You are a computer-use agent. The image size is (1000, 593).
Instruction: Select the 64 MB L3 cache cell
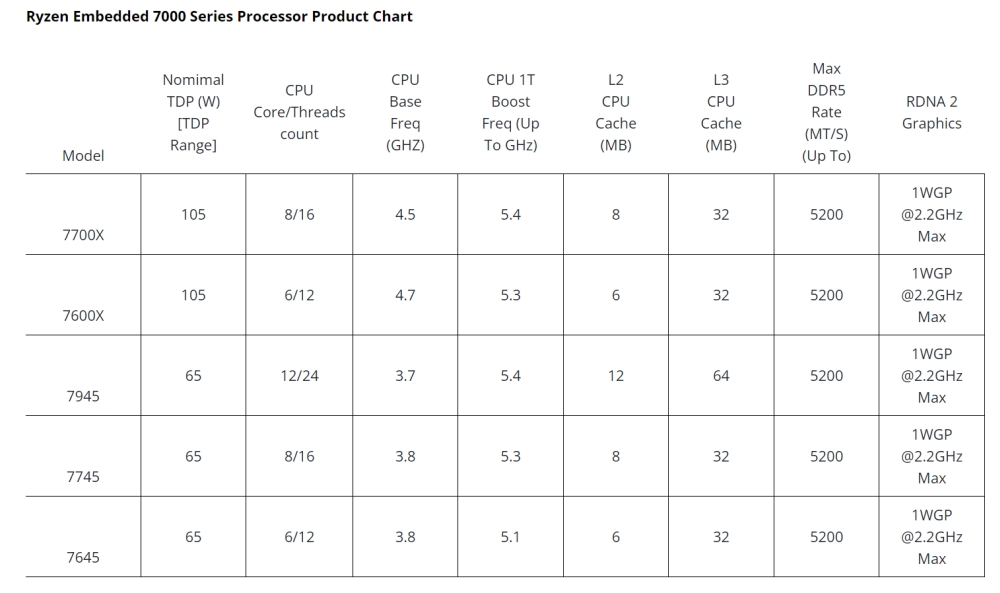tap(721, 376)
